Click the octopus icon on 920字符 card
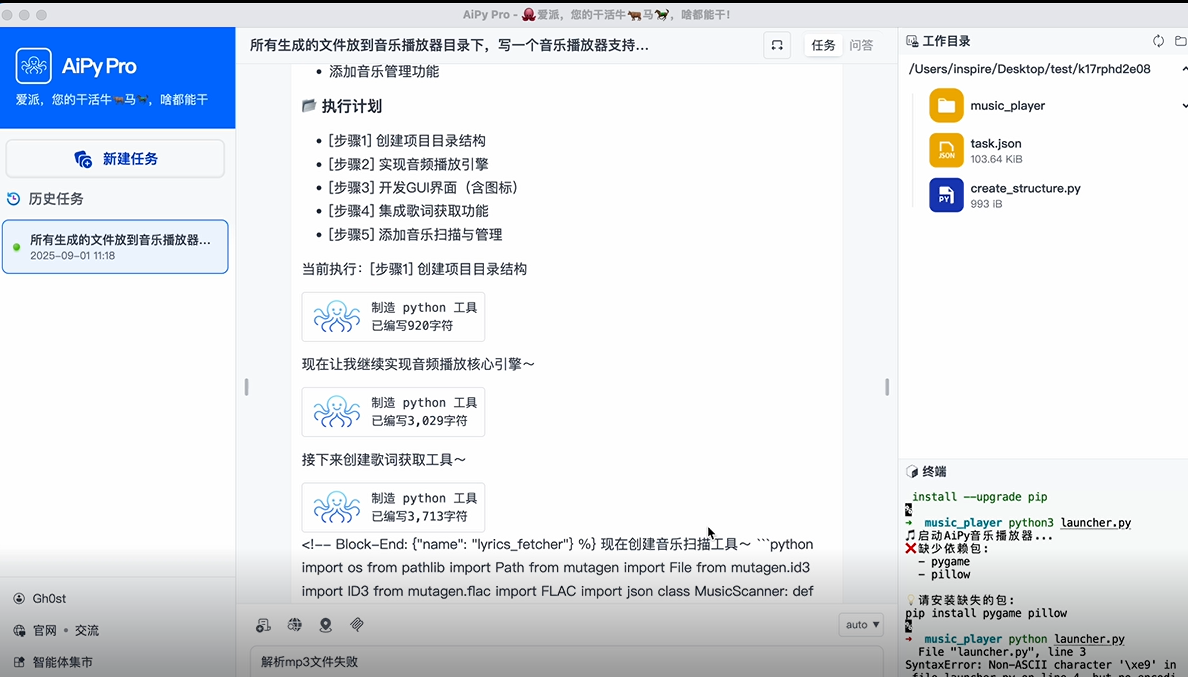This screenshot has width=1188, height=677. [x=337, y=317]
